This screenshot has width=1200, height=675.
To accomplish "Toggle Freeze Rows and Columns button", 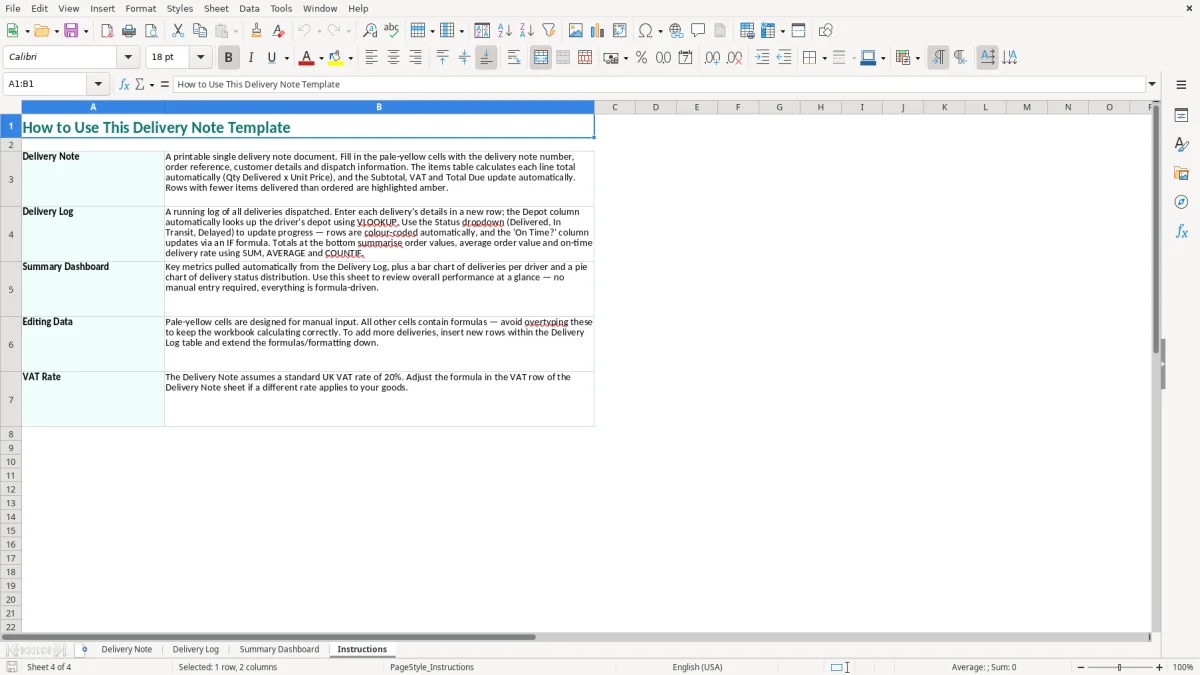I will 766,31.
